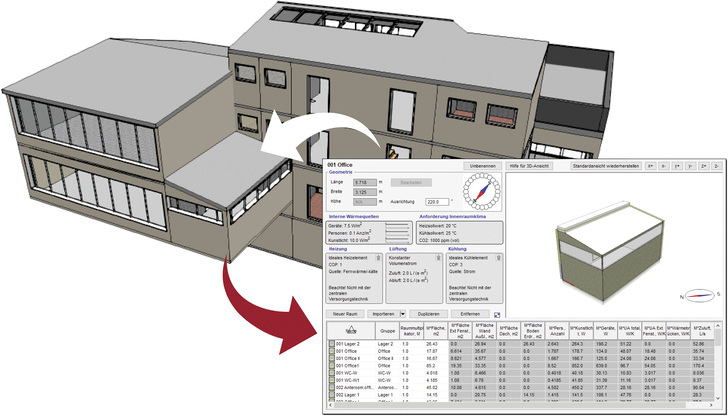Open the Importieren dropdown arrow
Screen dimensions: 728x416
(x=402, y=314)
